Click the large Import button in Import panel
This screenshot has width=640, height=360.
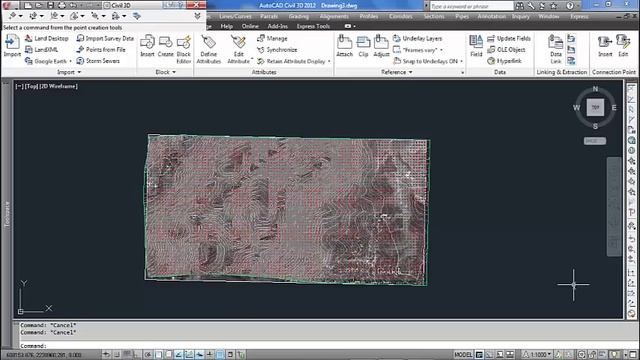12,46
